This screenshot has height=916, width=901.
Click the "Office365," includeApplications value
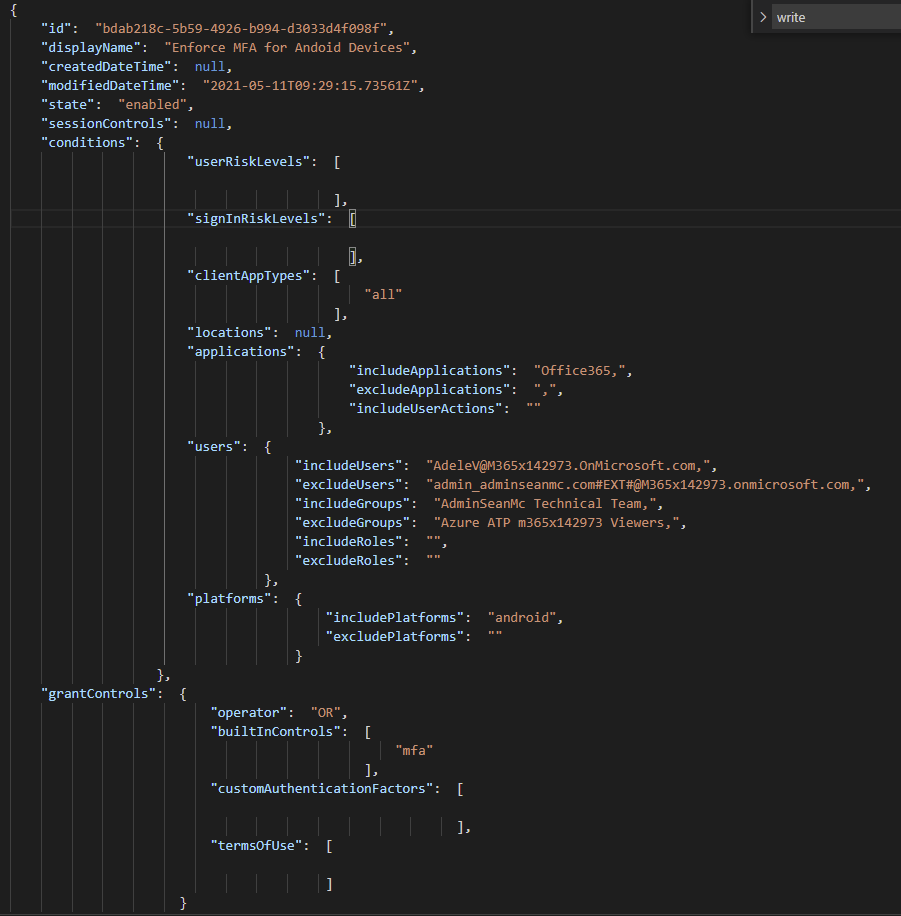tap(582, 370)
